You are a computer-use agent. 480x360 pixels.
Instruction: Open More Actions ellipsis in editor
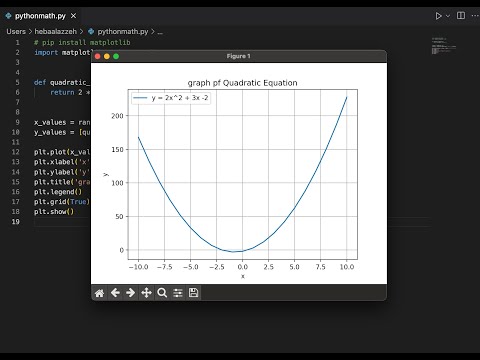475,16
